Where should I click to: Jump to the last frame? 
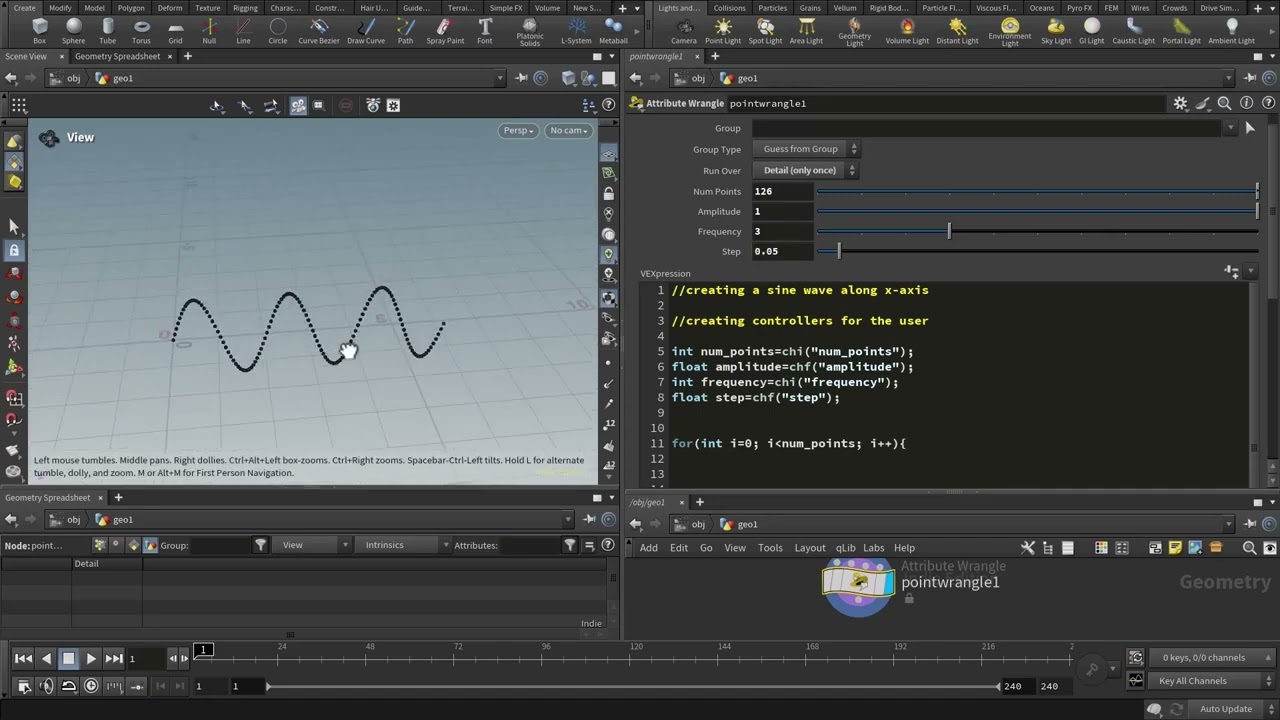[114, 658]
